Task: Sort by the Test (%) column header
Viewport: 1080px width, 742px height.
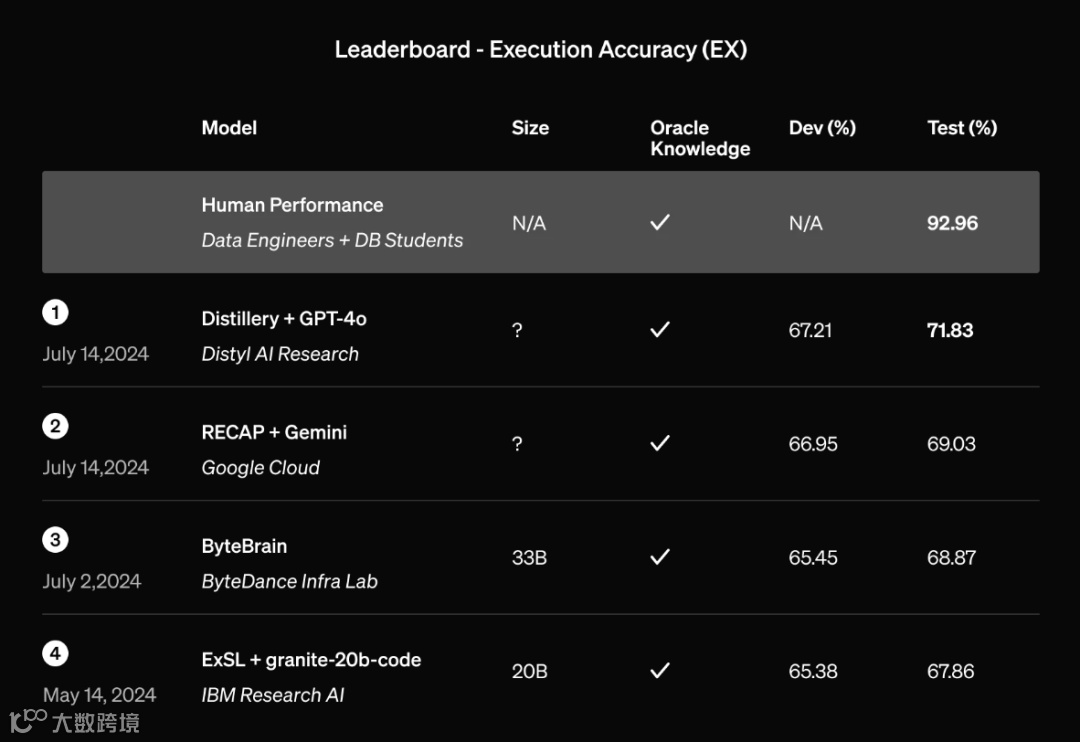Action: click(x=962, y=128)
